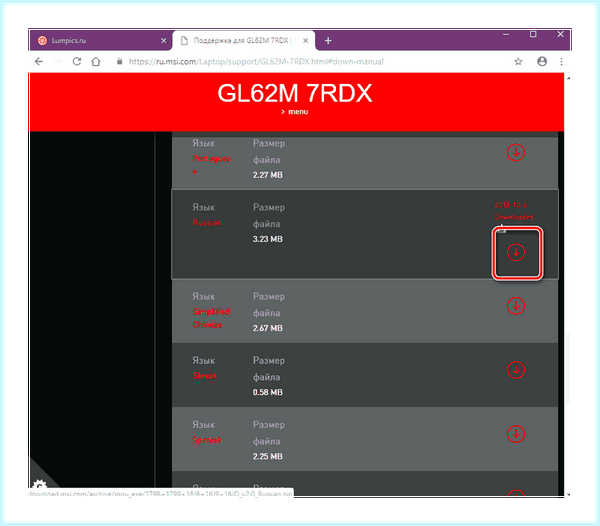
Task: Select the GL62M 7RDX support tab
Action: (x=244, y=41)
